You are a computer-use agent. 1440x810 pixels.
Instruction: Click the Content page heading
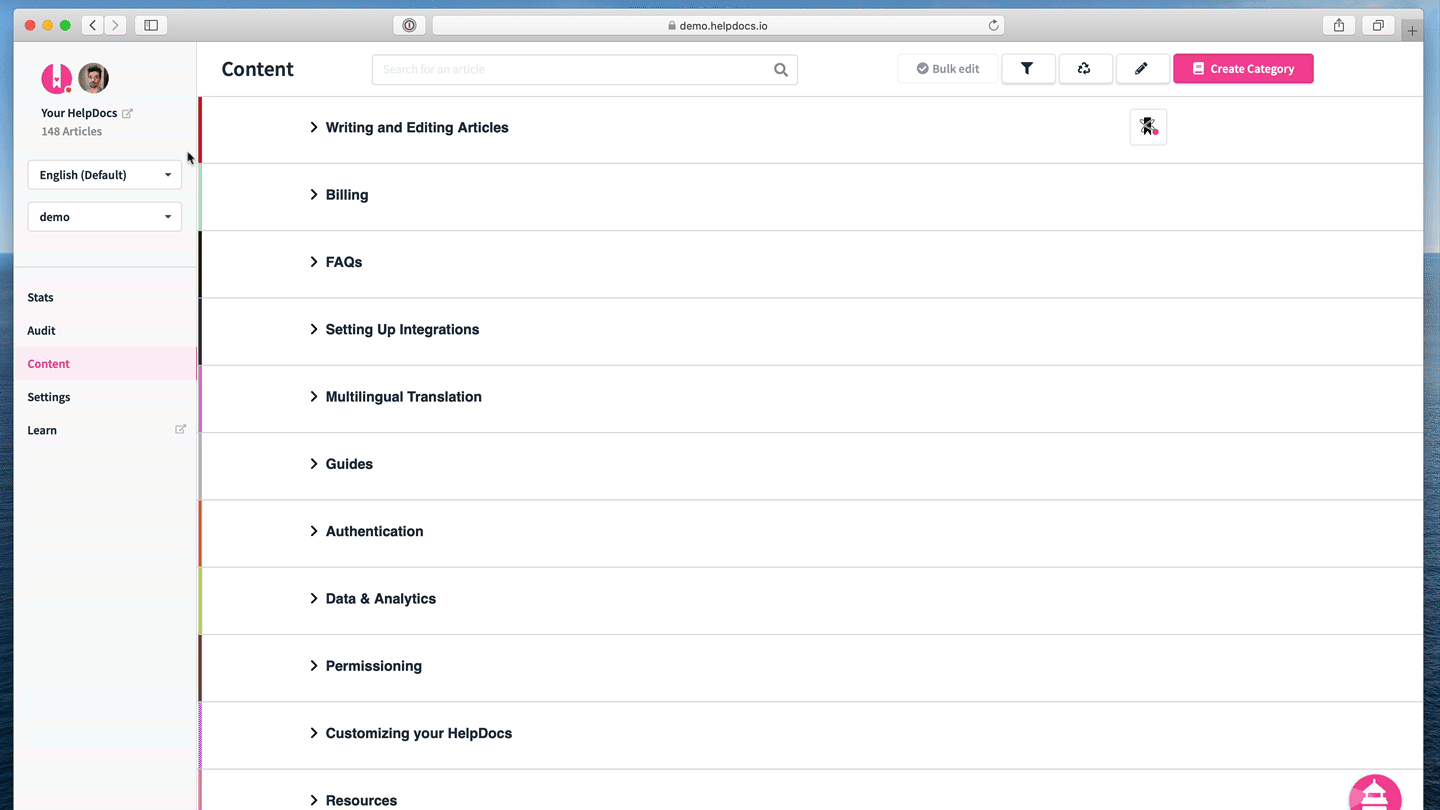[257, 69]
